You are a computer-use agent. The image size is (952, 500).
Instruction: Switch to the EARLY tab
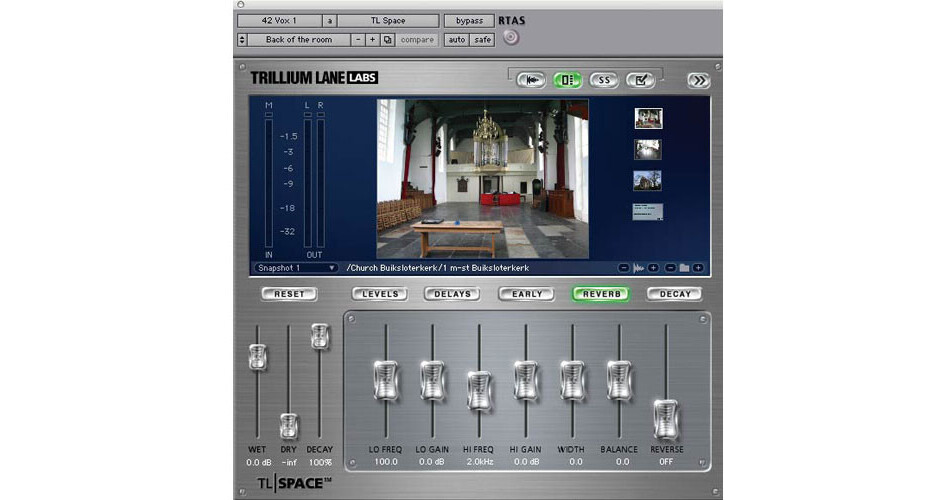(x=526, y=294)
